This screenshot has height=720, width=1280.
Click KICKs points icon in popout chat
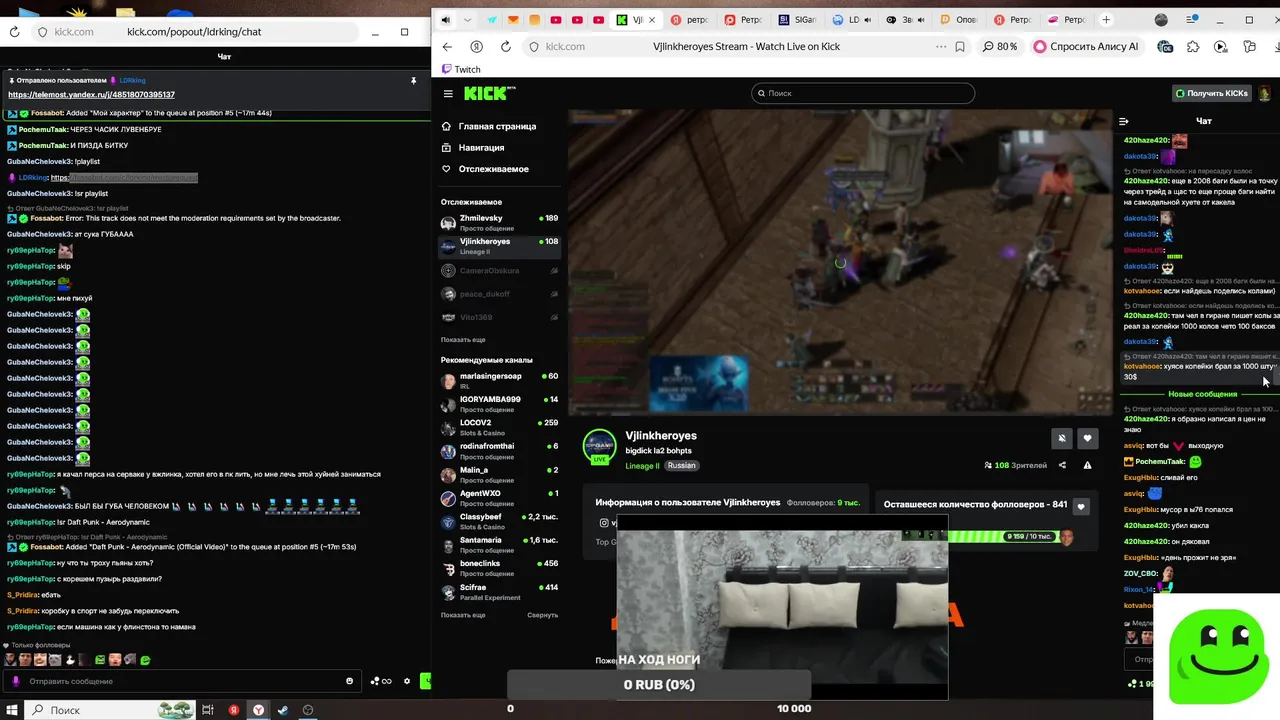(x=380, y=681)
